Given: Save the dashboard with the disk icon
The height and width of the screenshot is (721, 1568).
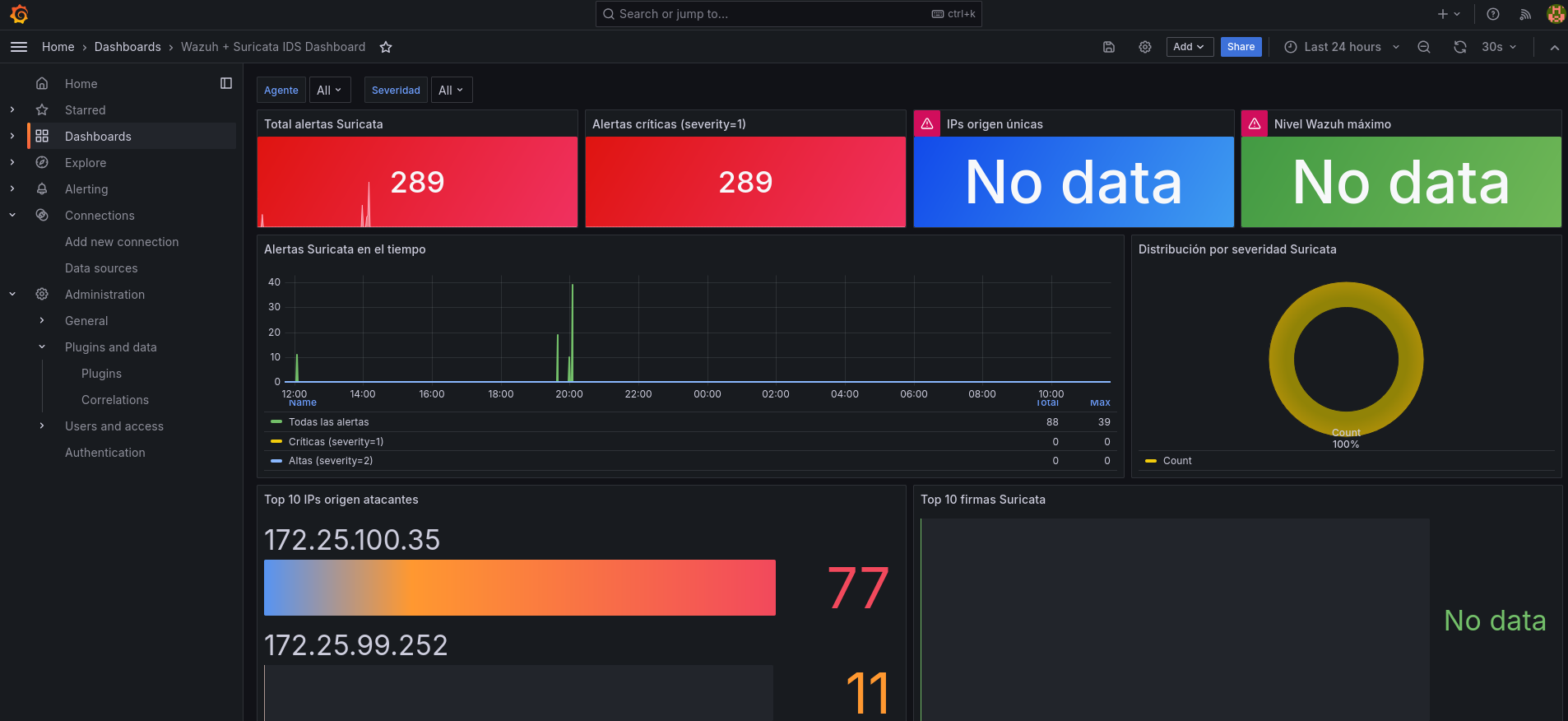Looking at the screenshot, I should pos(1109,47).
